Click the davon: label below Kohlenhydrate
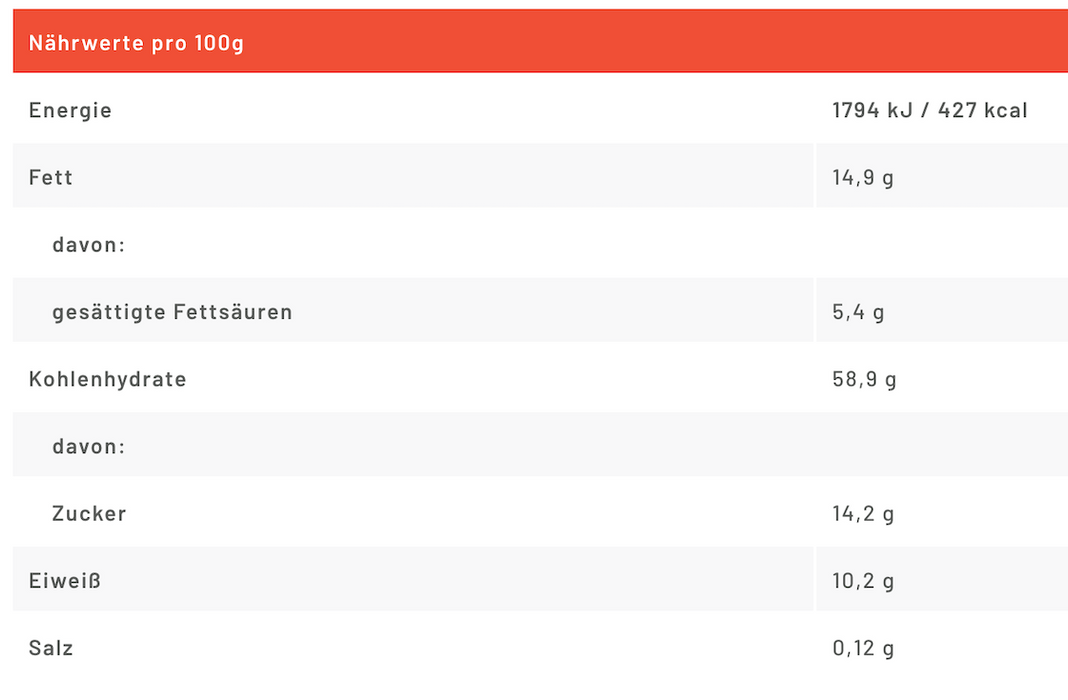This screenshot has height=700, width=1068. [89, 446]
